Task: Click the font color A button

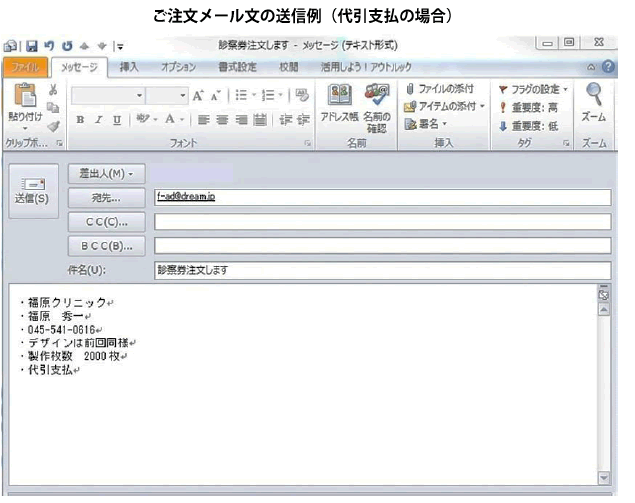Action: tap(170, 119)
